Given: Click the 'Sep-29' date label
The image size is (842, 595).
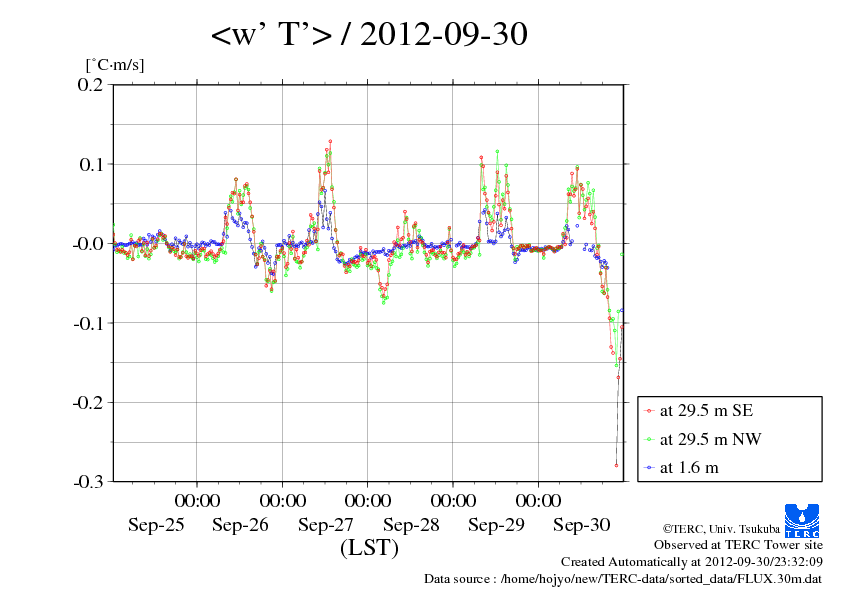Looking at the screenshot, I should [496, 525].
